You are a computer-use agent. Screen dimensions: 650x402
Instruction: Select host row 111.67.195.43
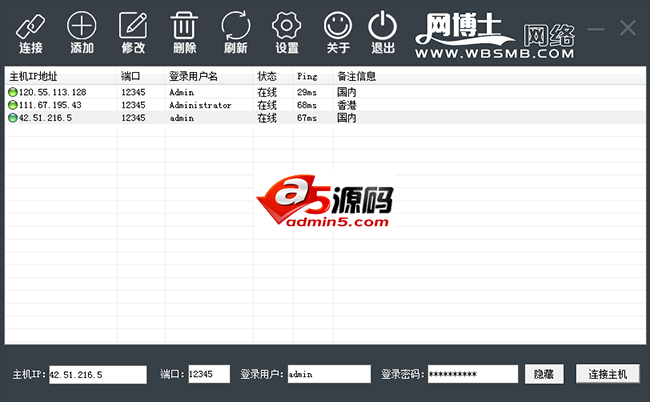tap(325, 105)
